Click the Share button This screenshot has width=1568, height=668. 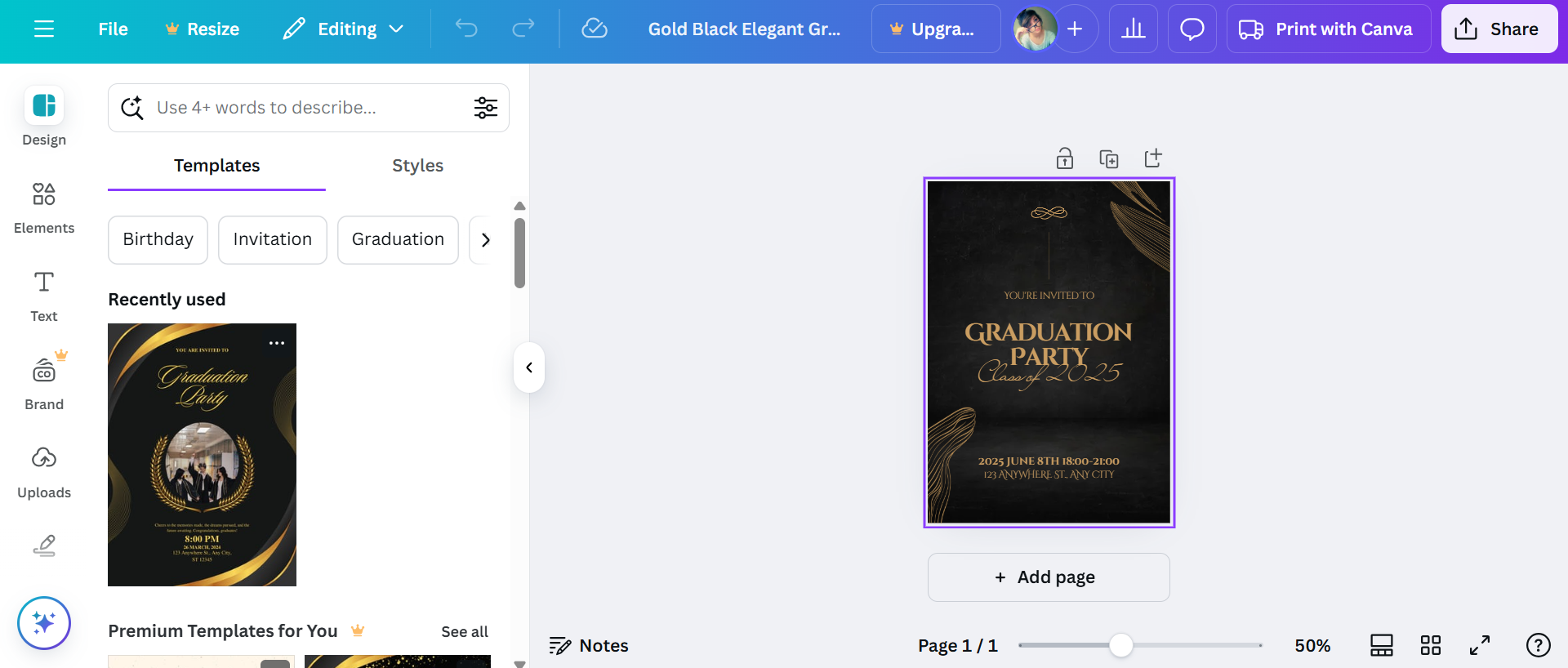coord(1499,29)
